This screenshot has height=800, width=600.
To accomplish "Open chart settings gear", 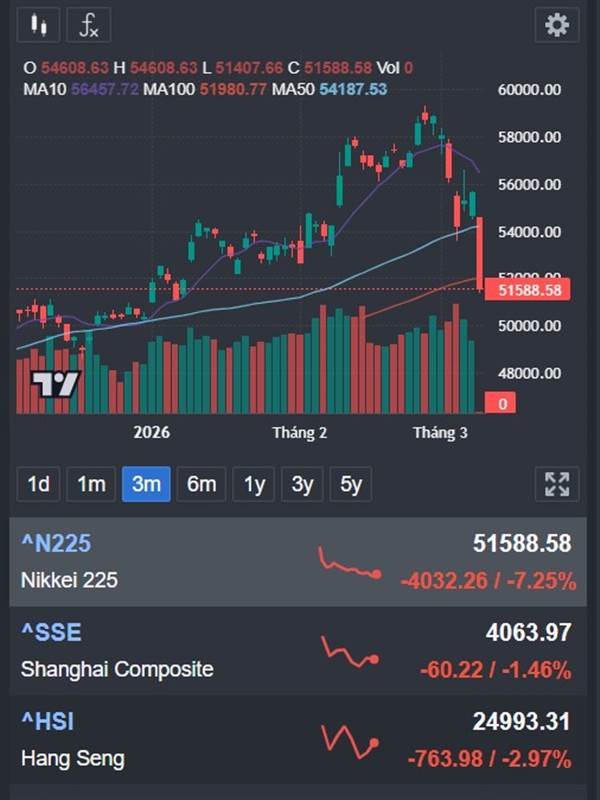I will pyautogui.click(x=557, y=25).
